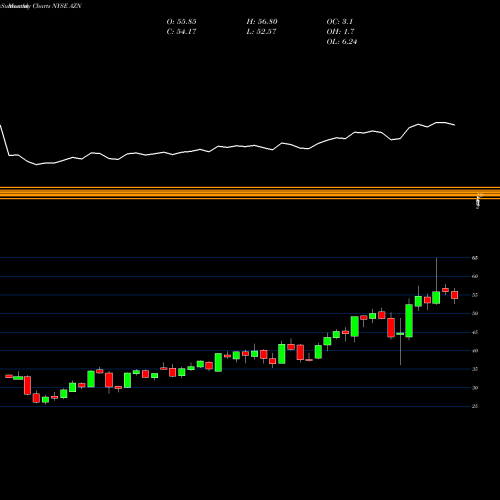Select the high price 'H: 56.80'
The width and height of the screenshot is (500, 500).
click(262, 22)
